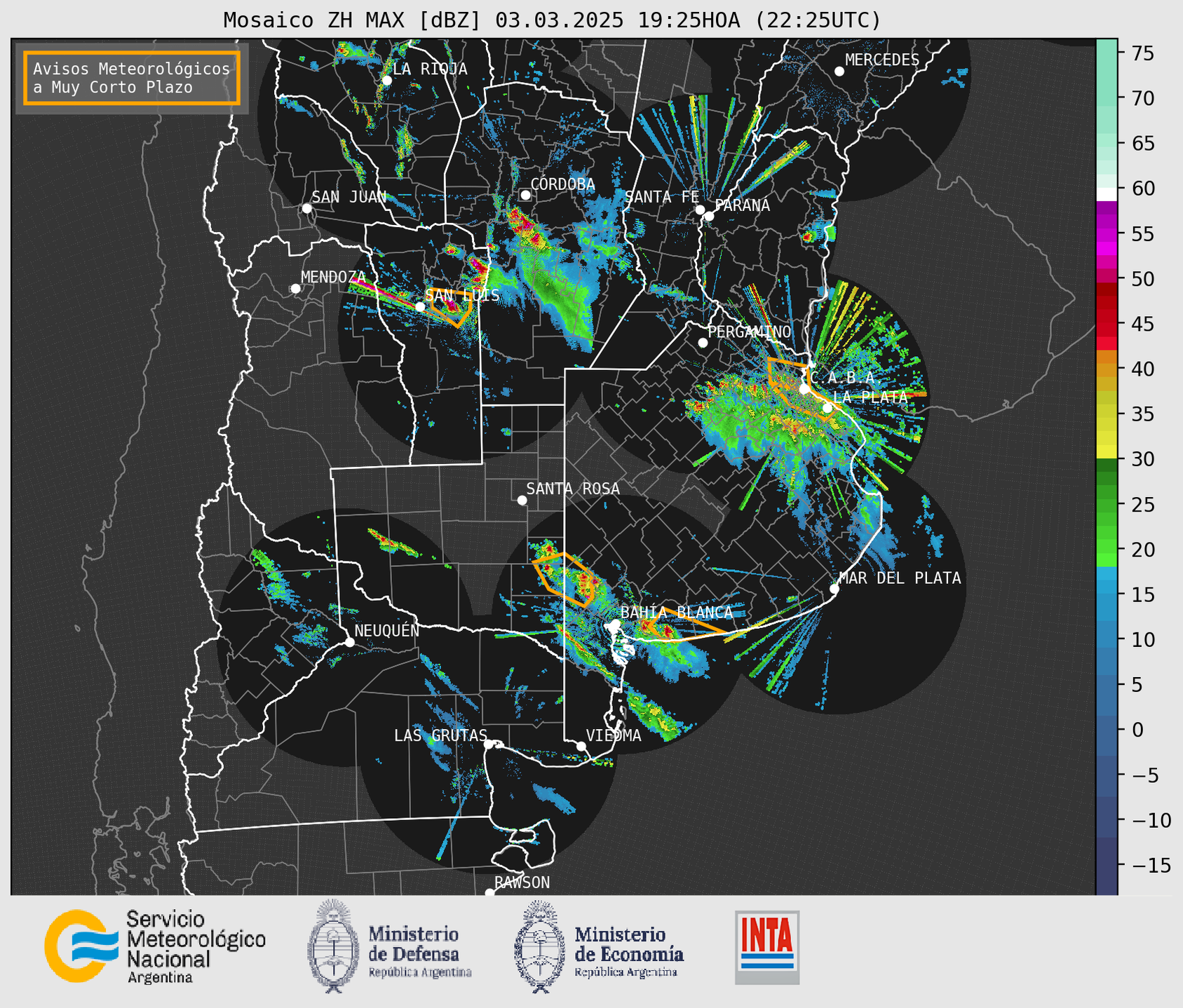Click the Avisos Meteorológicos a Muy Corto Plazo legend box

[x=132, y=78]
